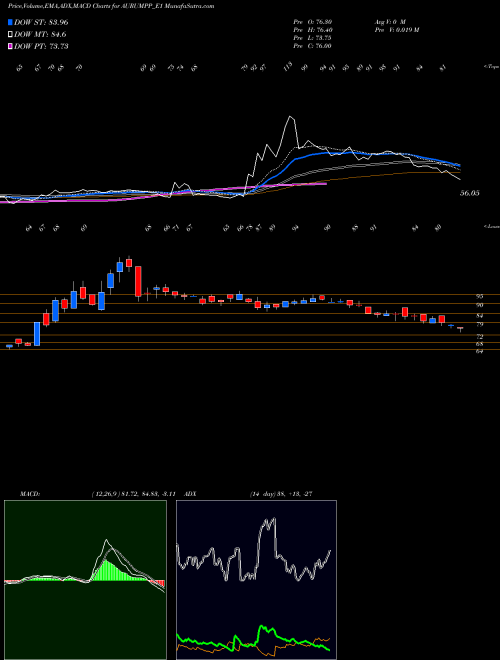Click the 113 top-value label above price peak
Viewport: 500px width, 660px height.
[288, 67]
